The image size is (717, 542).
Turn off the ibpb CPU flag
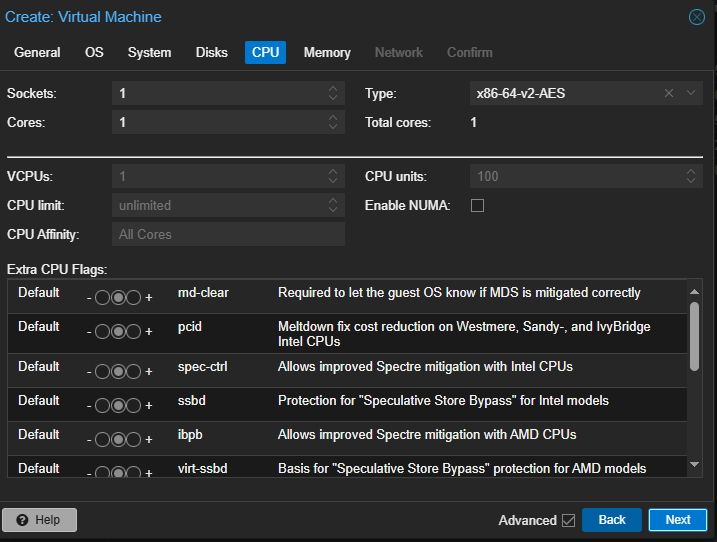pyautogui.click(x=103, y=439)
